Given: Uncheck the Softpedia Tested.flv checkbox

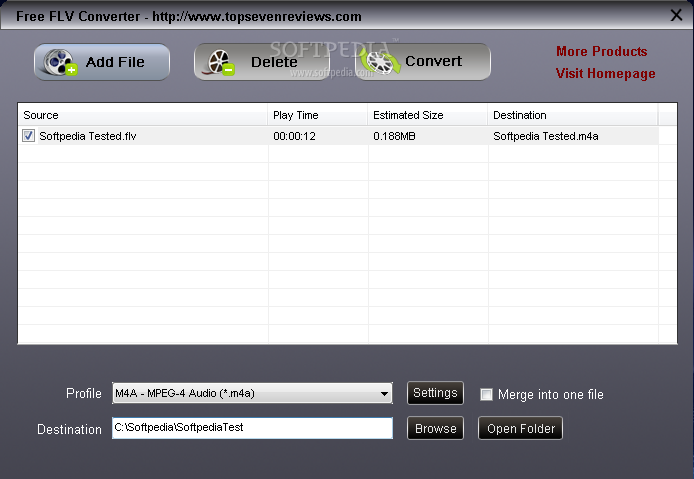Looking at the screenshot, I should coord(28,135).
